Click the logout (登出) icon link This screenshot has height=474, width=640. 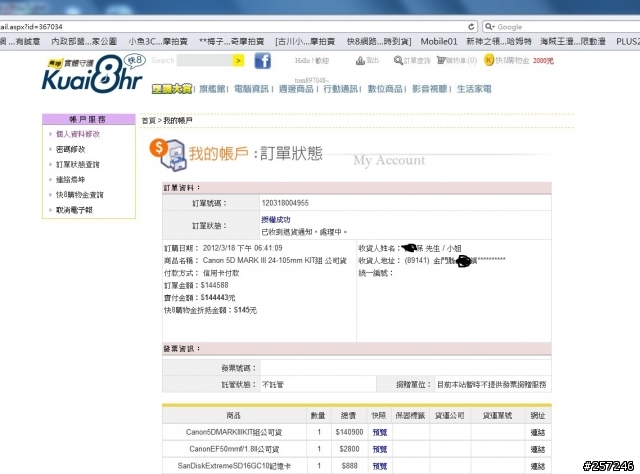click(x=367, y=60)
